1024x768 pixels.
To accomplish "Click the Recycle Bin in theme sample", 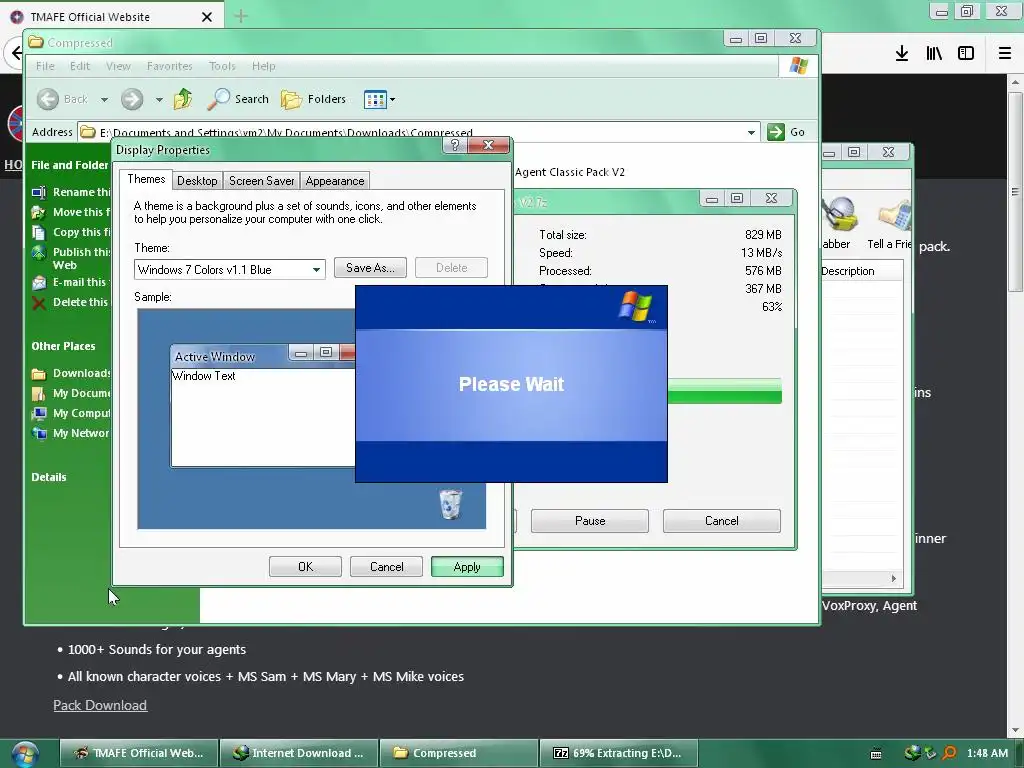I will point(450,504).
